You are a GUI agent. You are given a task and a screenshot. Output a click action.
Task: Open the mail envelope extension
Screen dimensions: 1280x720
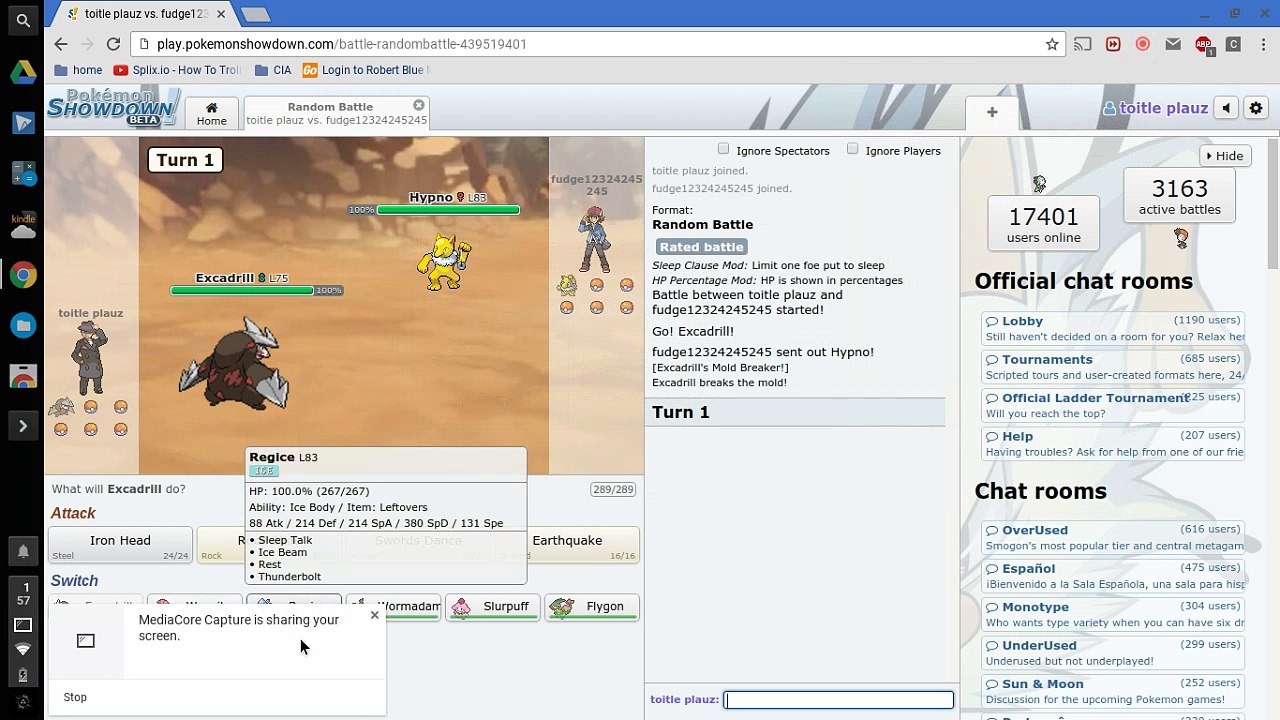1173,44
